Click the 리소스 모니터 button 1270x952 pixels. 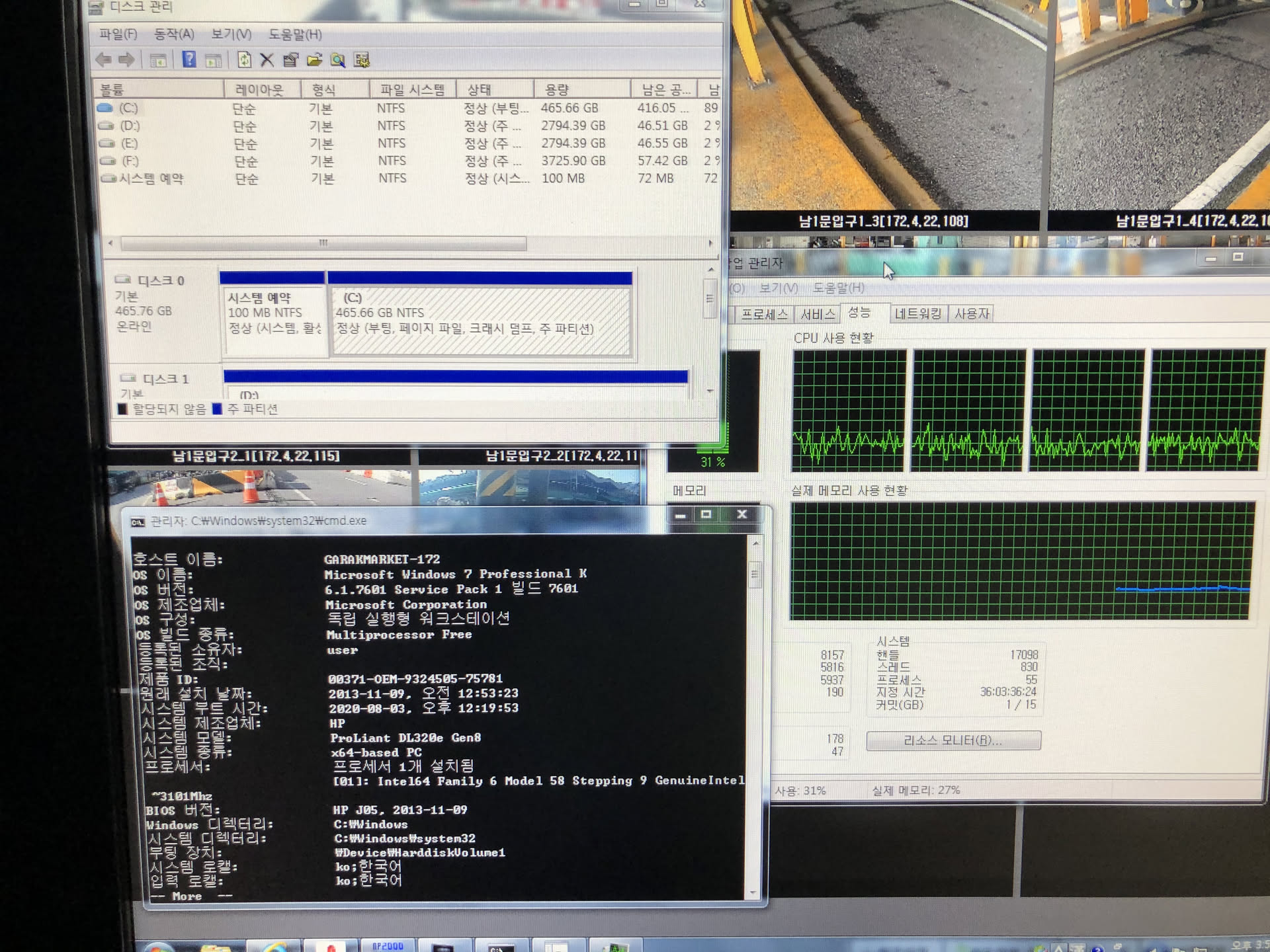pyautogui.click(x=953, y=740)
